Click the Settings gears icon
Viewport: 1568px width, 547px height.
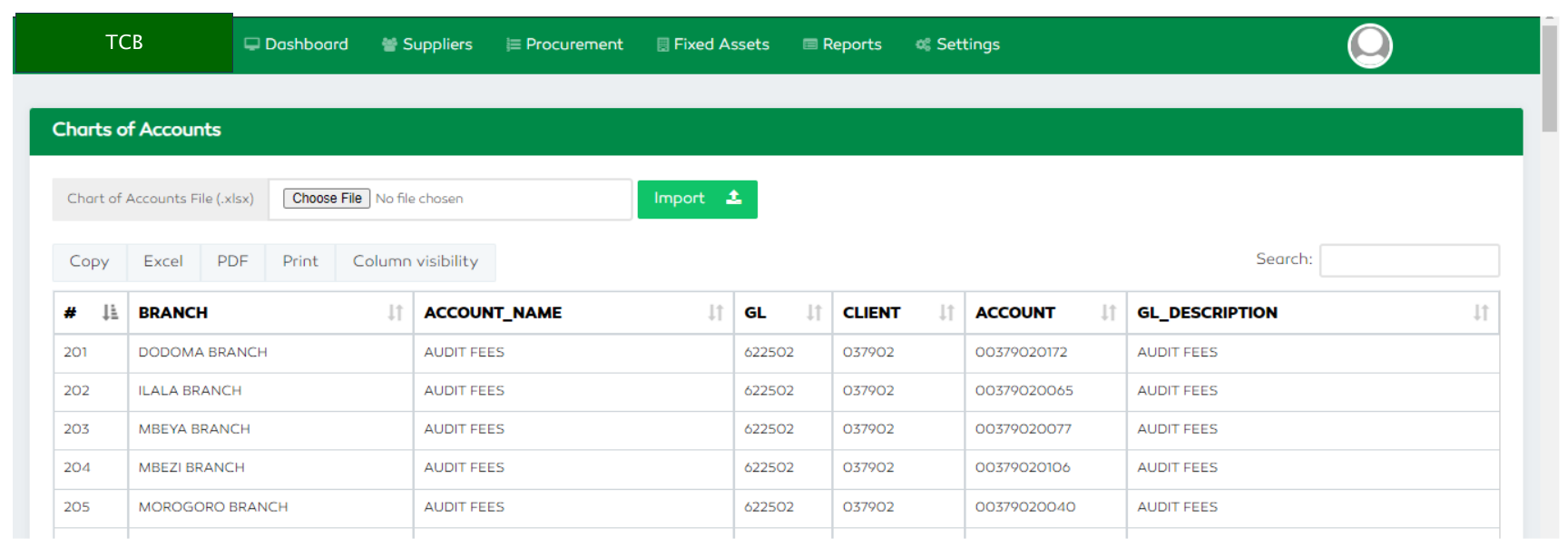point(924,44)
